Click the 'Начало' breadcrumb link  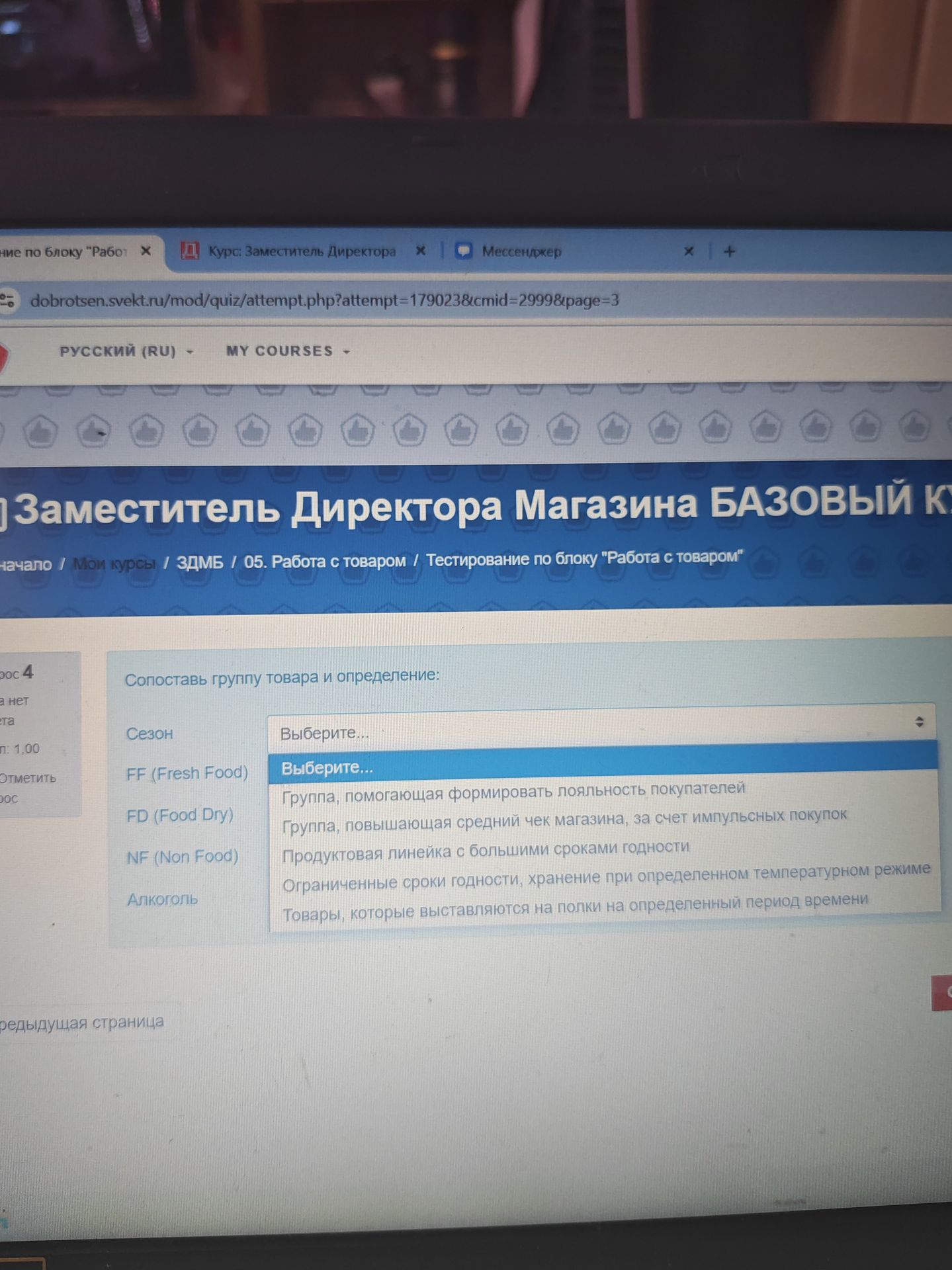click(26, 565)
